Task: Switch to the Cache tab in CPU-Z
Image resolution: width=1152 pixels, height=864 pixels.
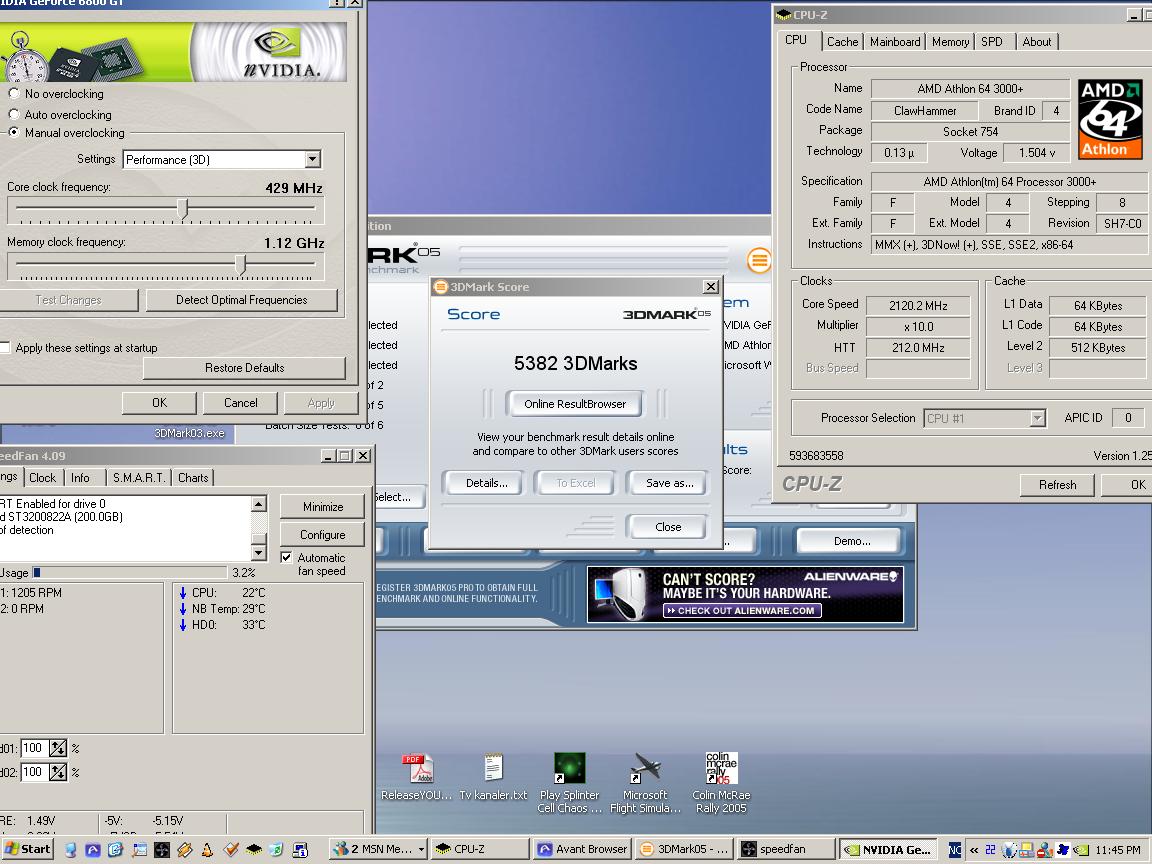Action: [x=842, y=42]
